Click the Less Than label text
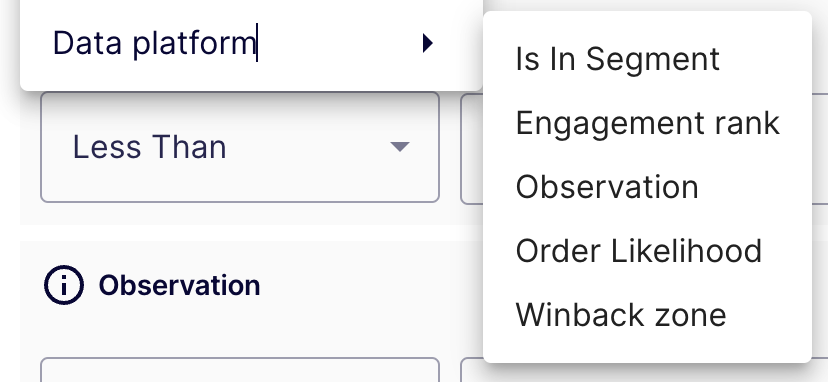828x382 pixels. [x=149, y=147]
